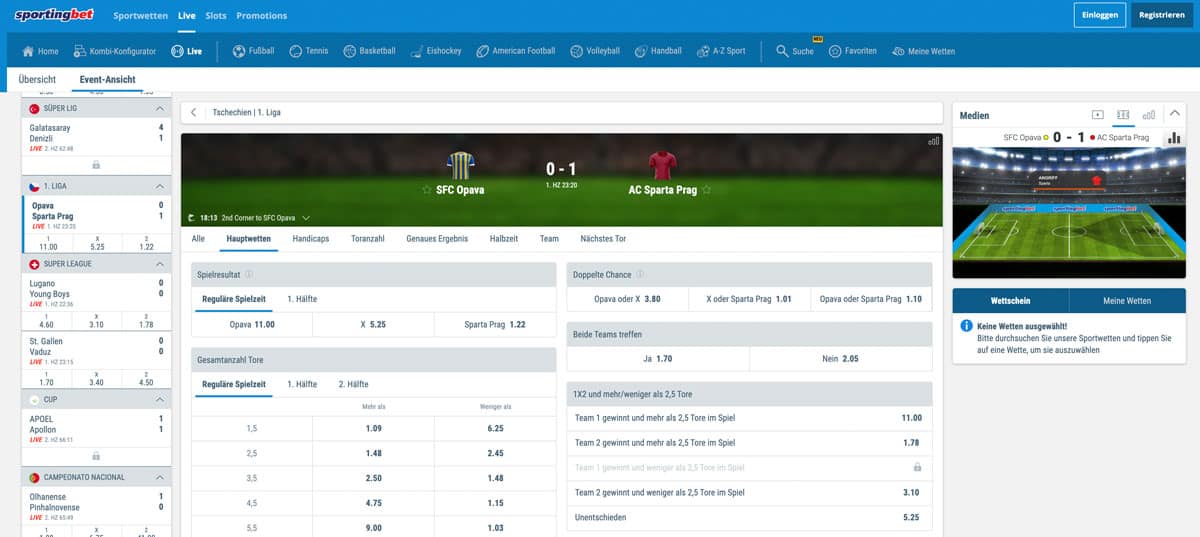Image resolution: width=1200 pixels, height=537 pixels.
Task: Open Sportwetten in top header
Action: click(140, 16)
